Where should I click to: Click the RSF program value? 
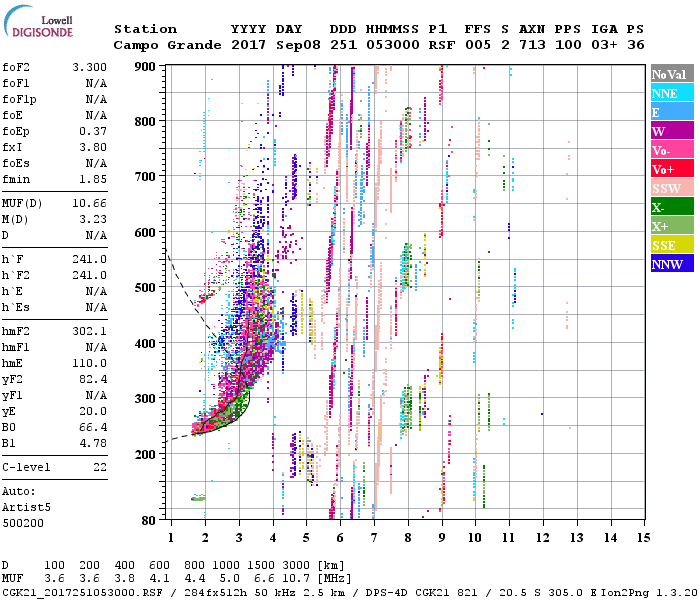click(442, 45)
